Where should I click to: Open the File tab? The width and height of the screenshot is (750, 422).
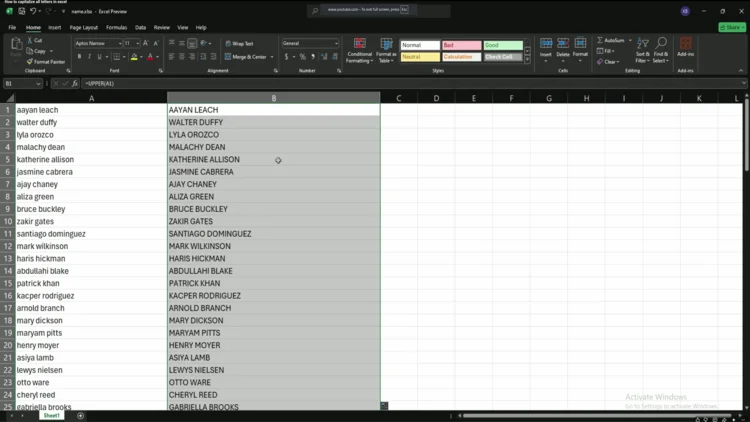coord(12,28)
